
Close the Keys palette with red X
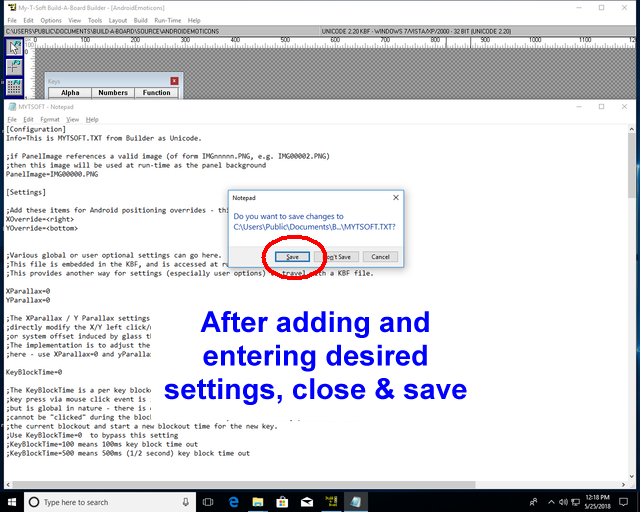(174, 81)
